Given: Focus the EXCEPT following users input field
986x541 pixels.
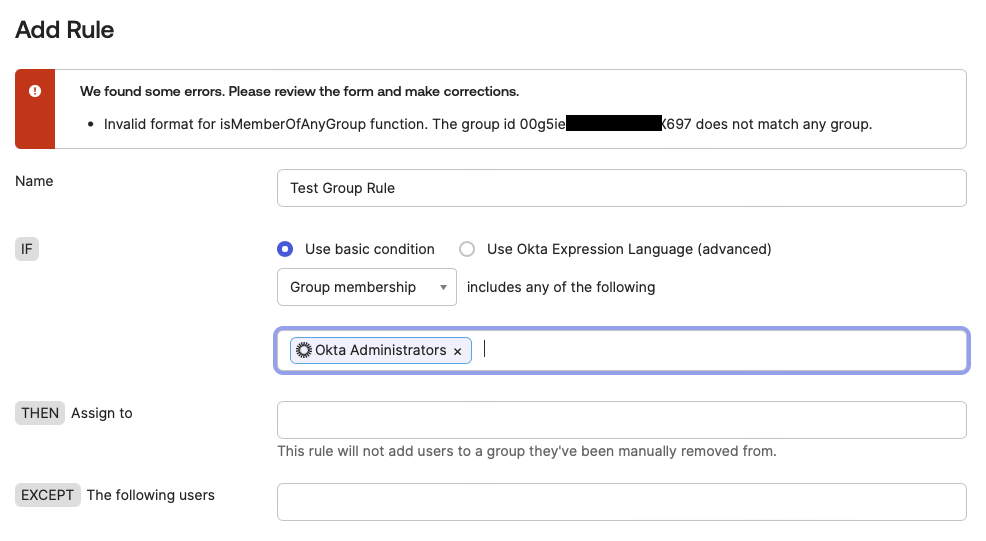Looking at the screenshot, I should point(621,502).
